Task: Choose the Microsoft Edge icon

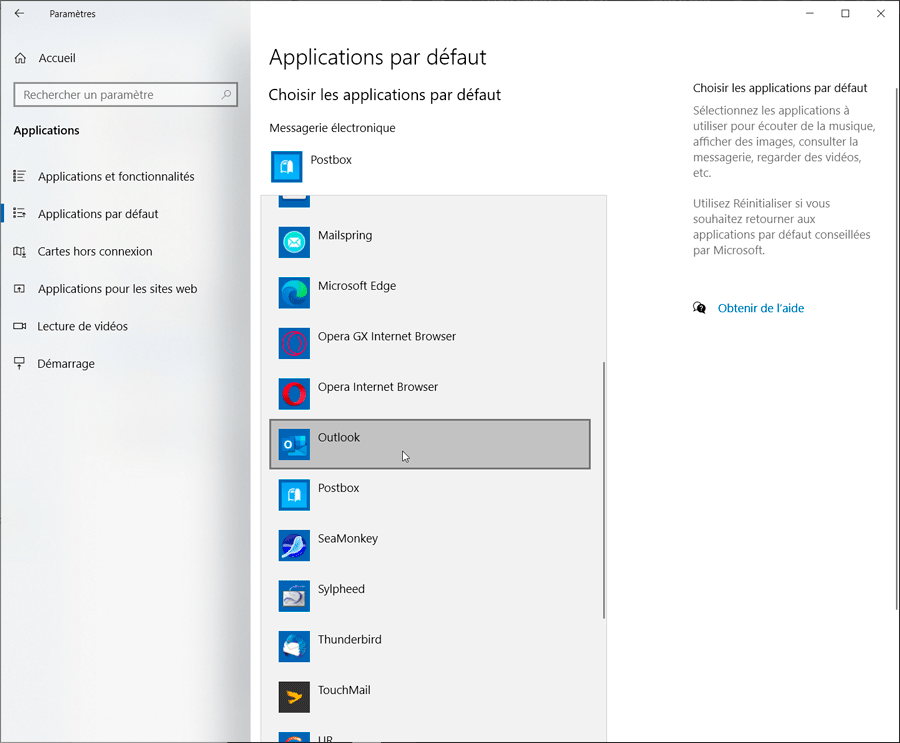Action: (294, 293)
